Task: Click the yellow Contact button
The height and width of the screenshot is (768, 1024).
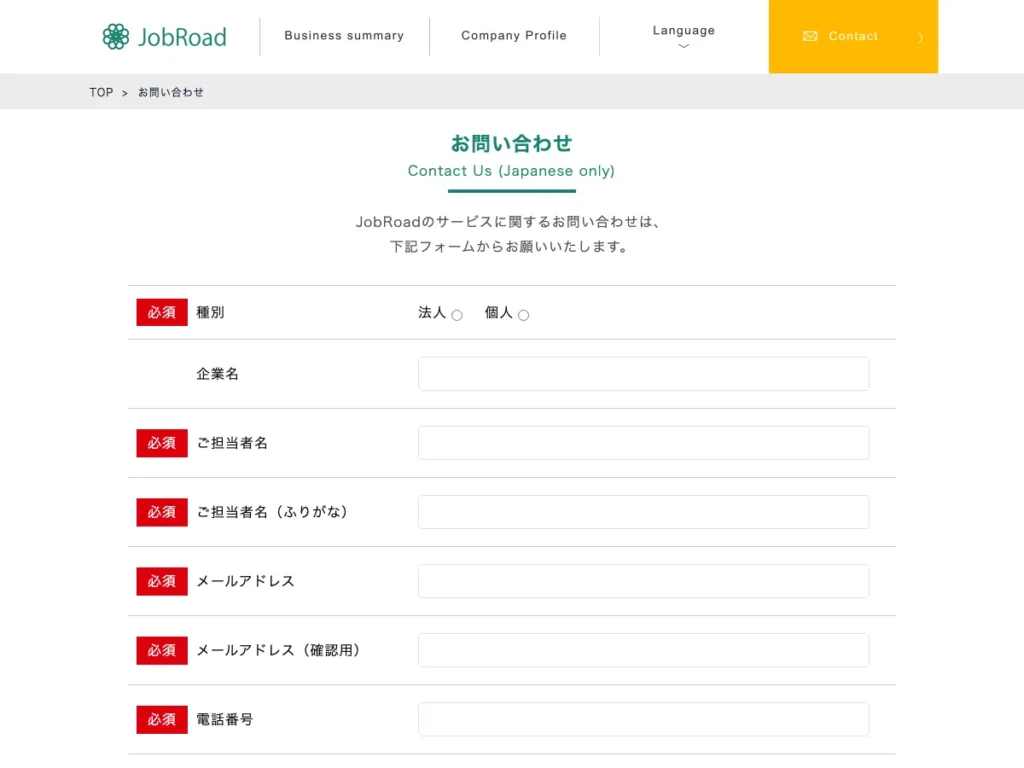Action: point(853,37)
